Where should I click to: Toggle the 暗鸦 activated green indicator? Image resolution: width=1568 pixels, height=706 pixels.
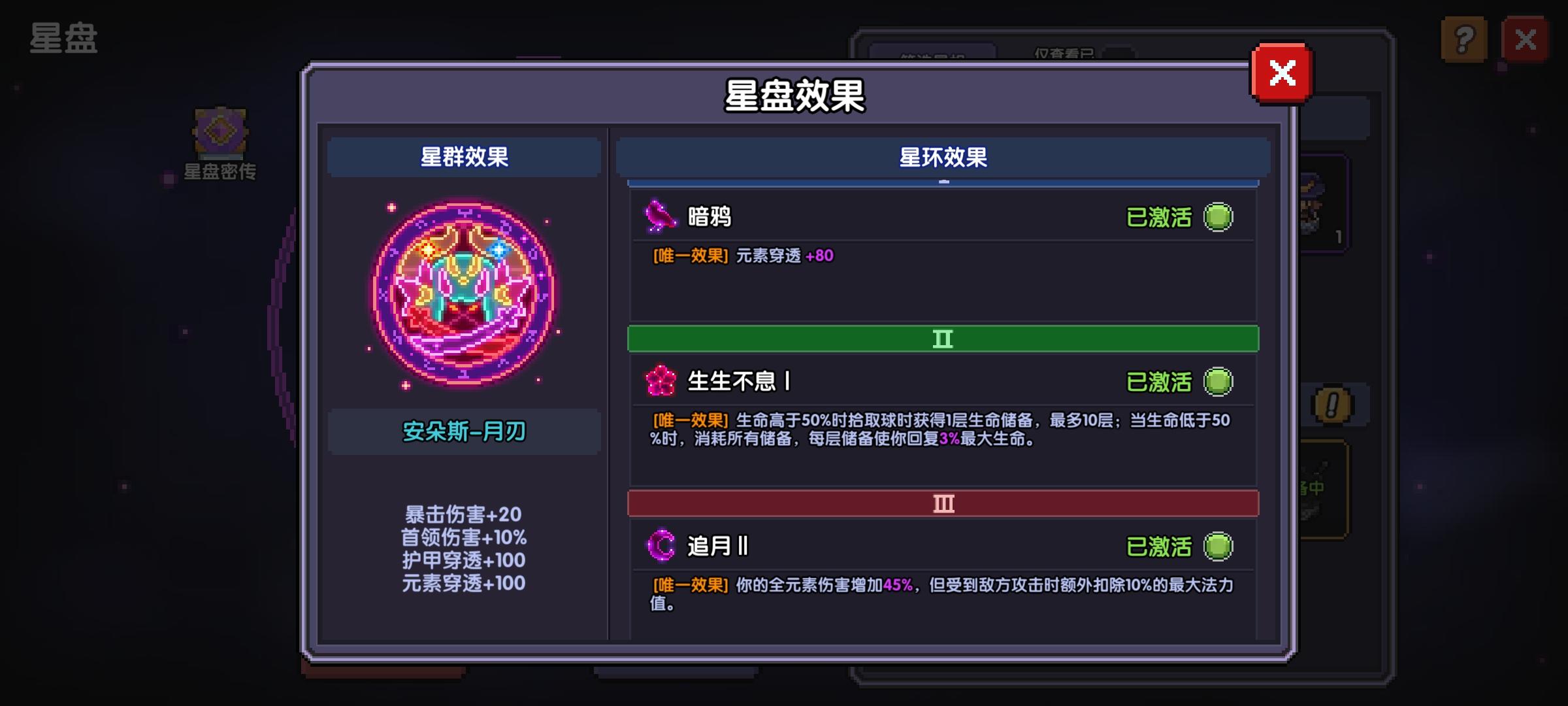[1218, 217]
